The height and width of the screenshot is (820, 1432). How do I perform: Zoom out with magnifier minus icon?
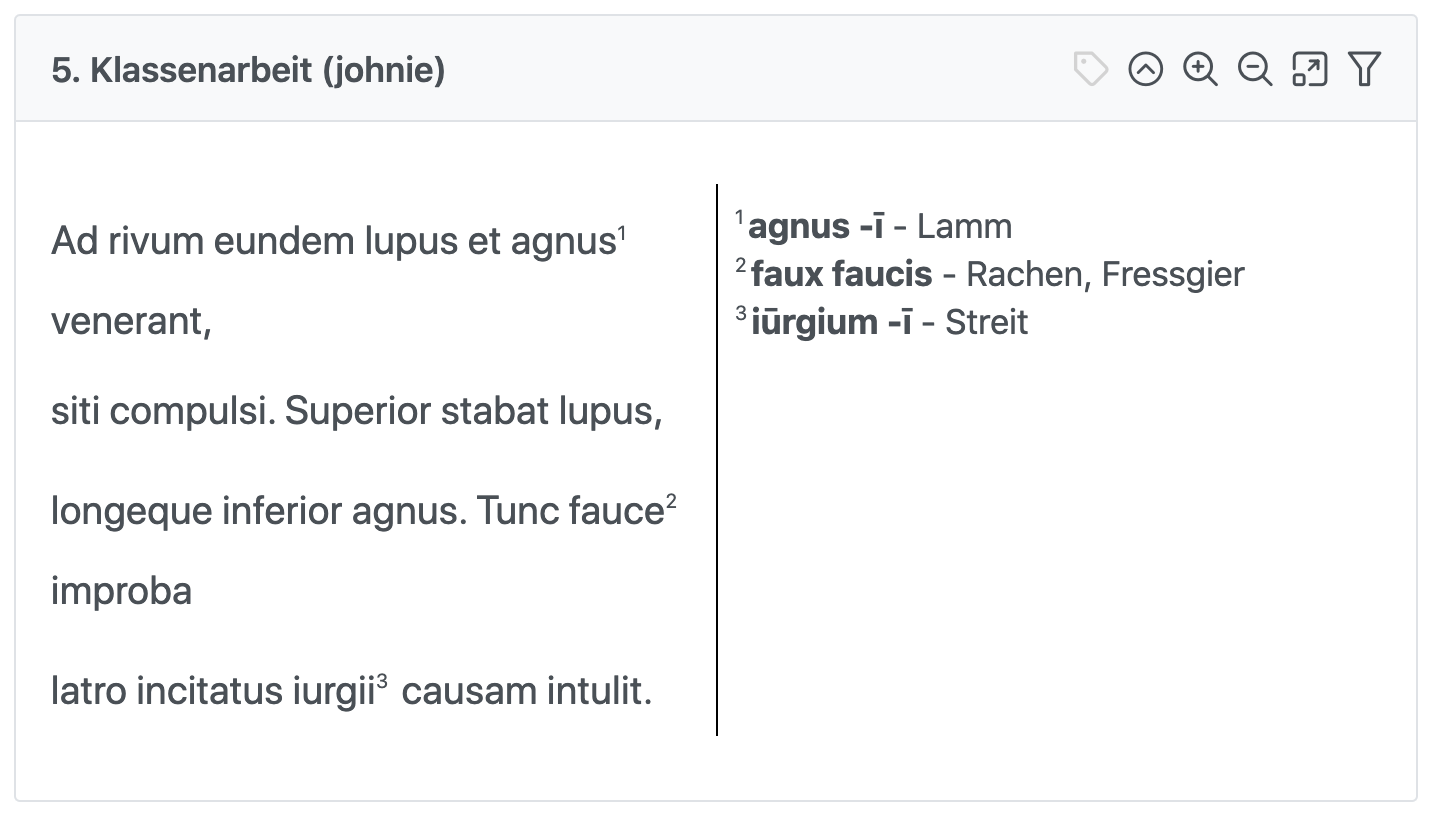click(1255, 69)
